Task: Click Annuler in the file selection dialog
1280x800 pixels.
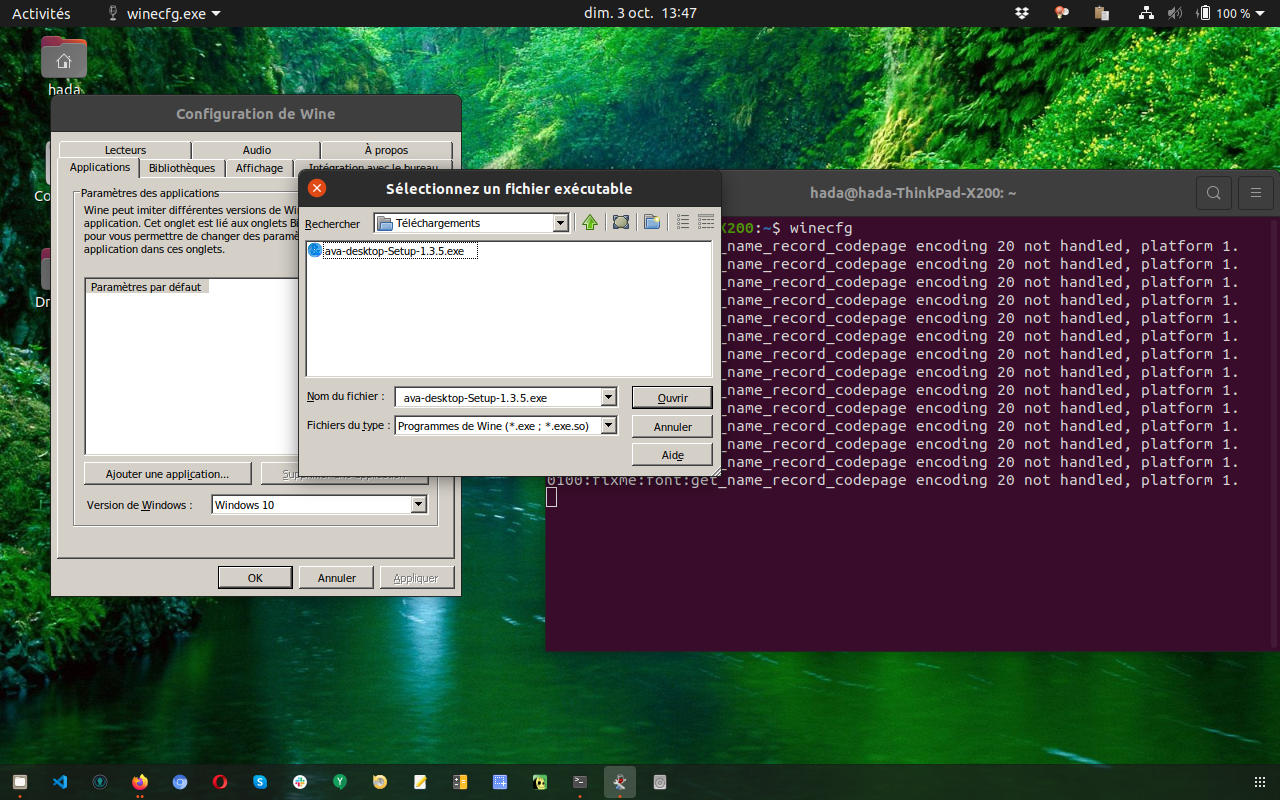Action: click(672, 426)
